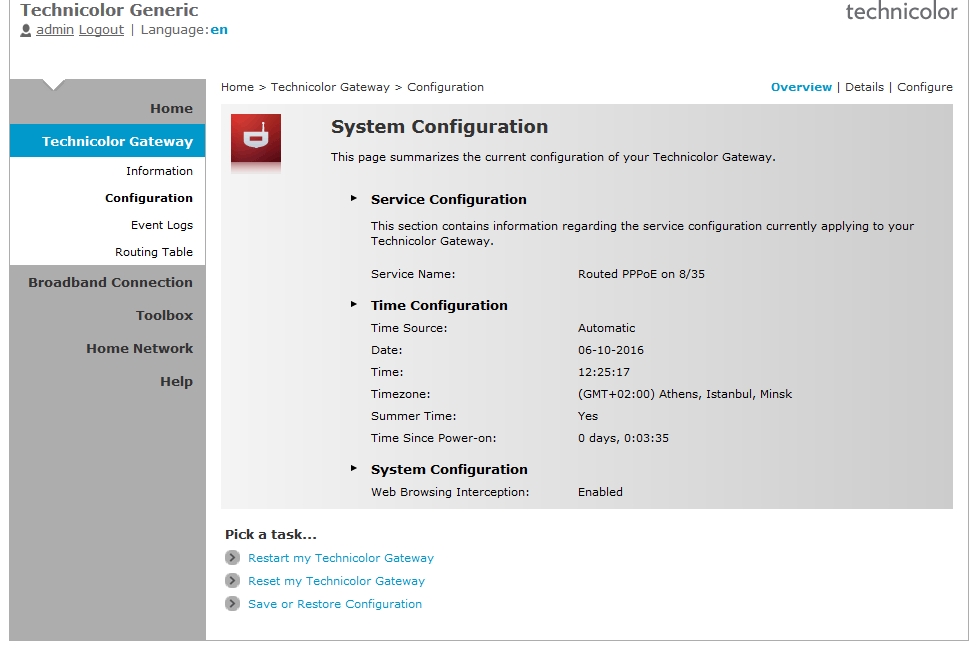
Task: Click the 'Timezone:' label
Action: (x=401, y=394)
